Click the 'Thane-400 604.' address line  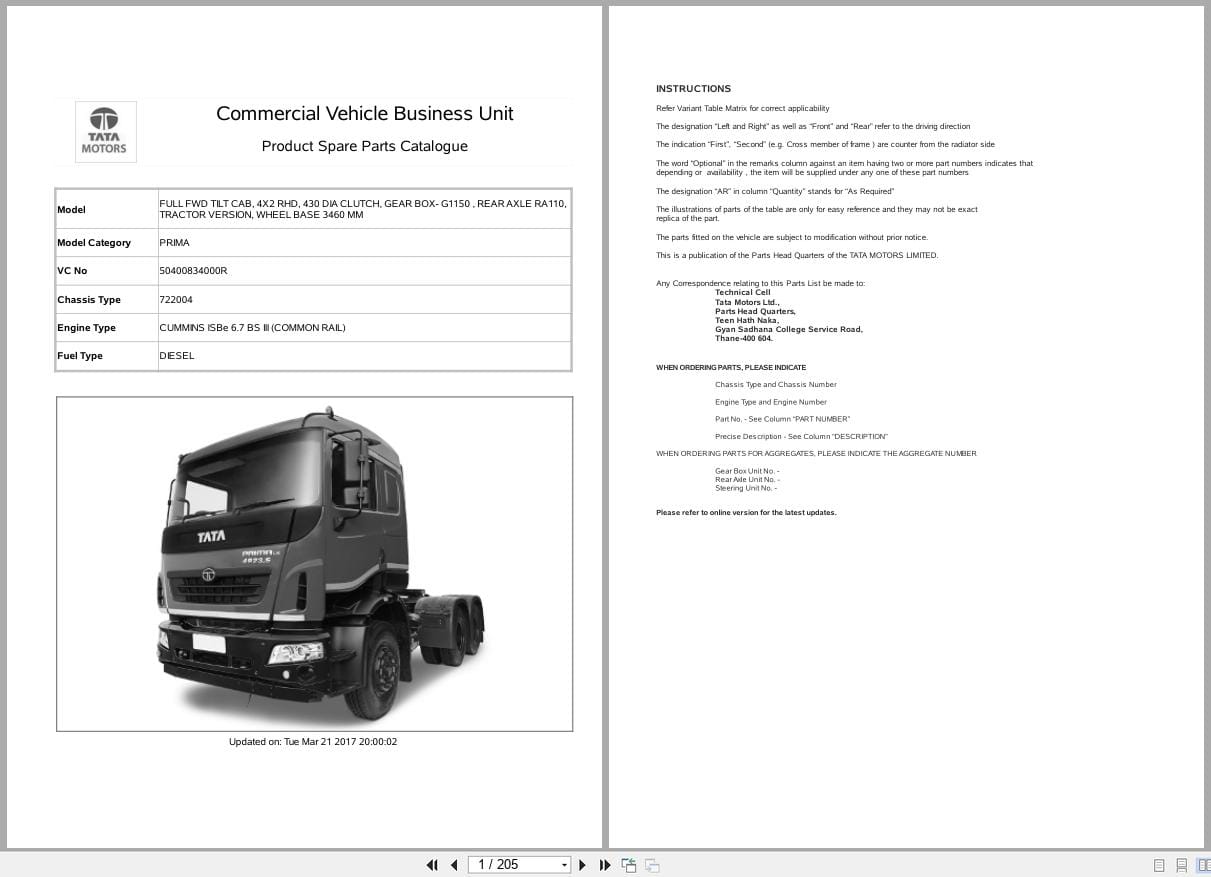tap(743, 338)
